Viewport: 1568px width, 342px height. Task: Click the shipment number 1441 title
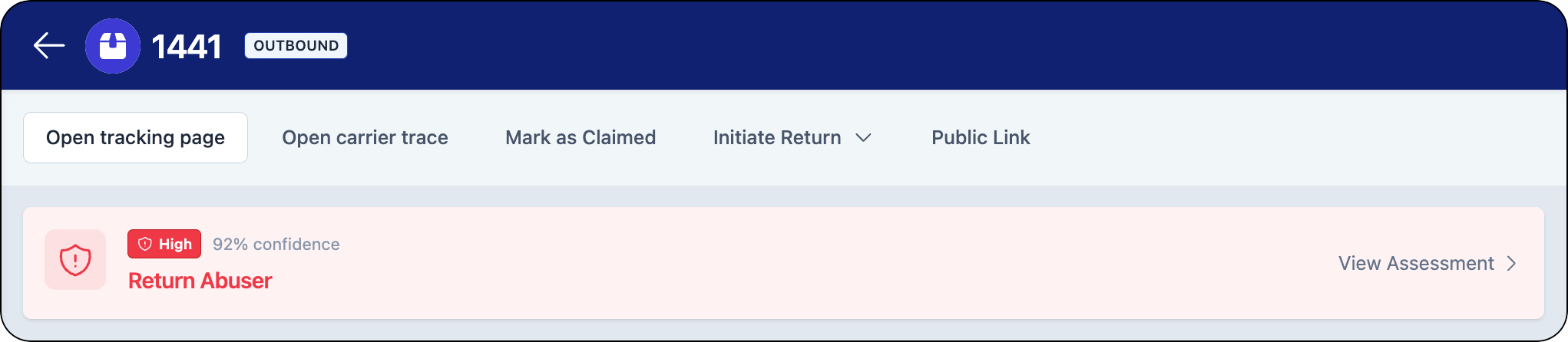pyautogui.click(x=187, y=47)
